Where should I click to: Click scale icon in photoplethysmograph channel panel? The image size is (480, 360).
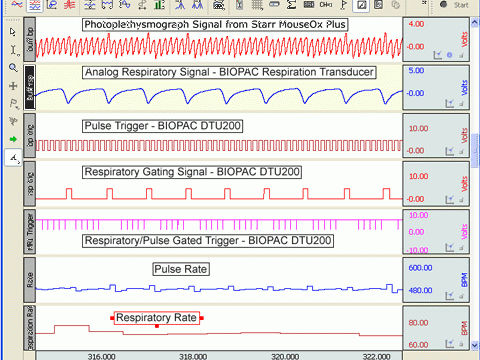click(438, 55)
